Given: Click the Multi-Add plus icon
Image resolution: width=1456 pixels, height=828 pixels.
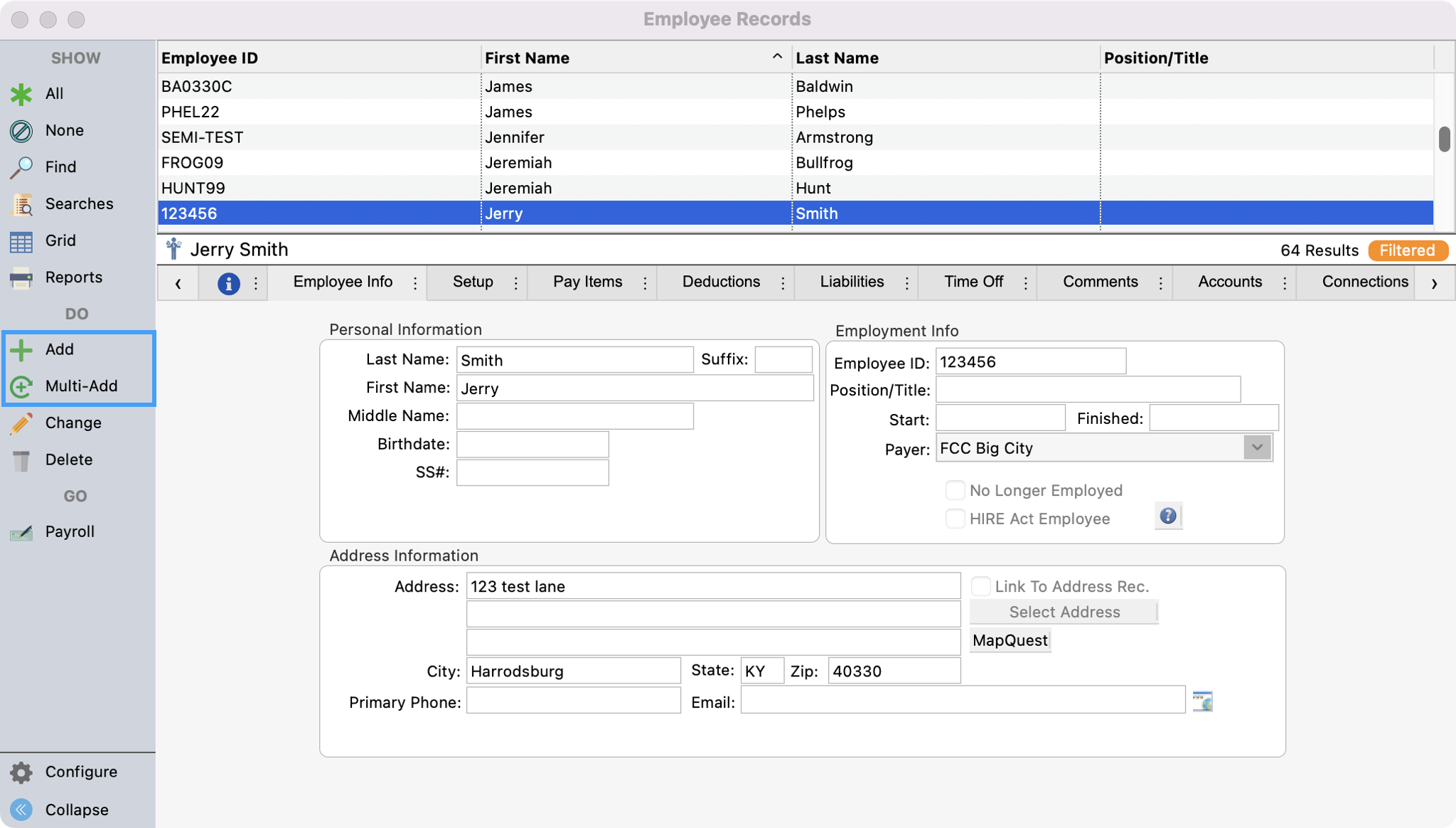Looking at the screenshot, I should pyautogui.click(x=21, y=386).
